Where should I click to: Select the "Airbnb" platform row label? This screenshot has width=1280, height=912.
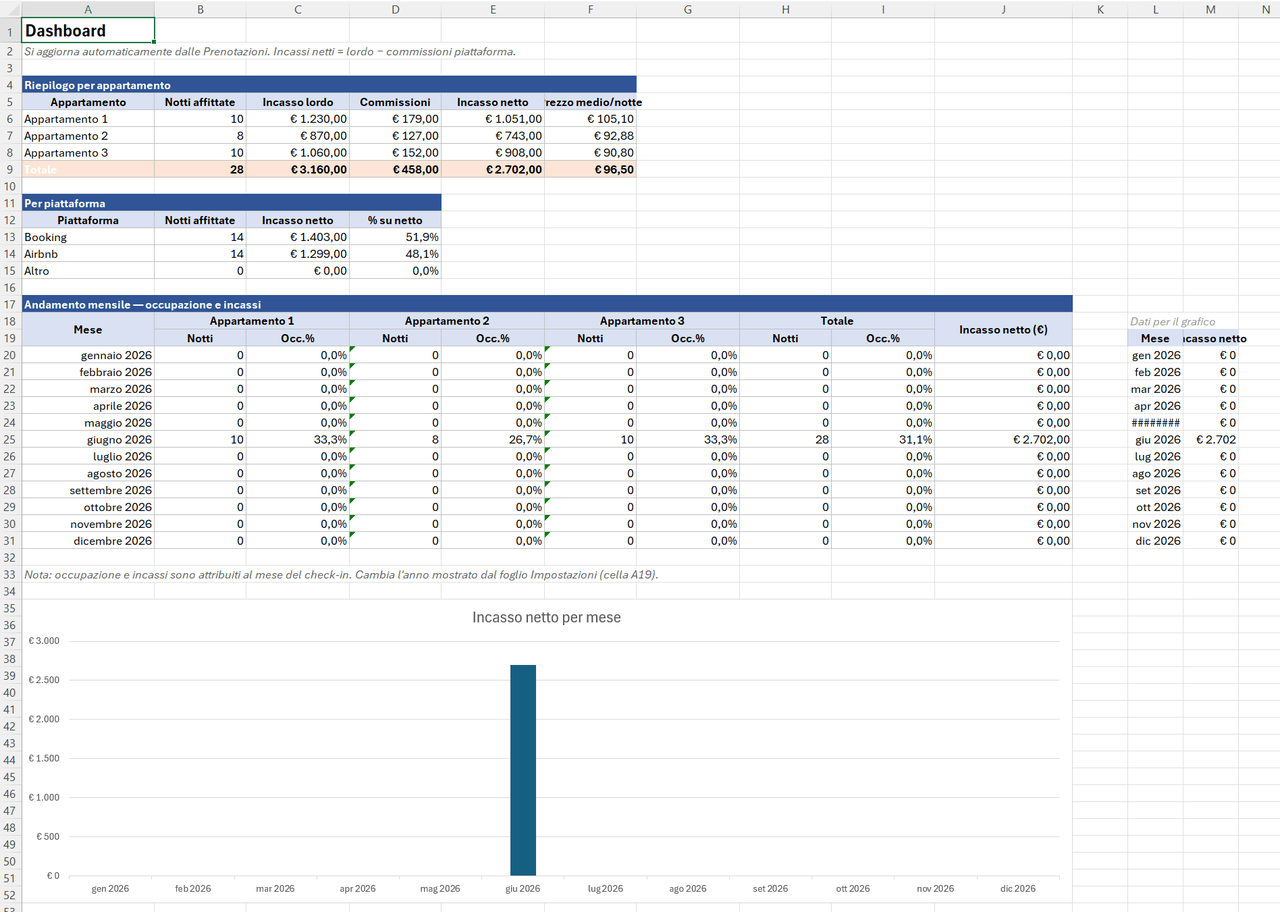(x=88, y=254)
